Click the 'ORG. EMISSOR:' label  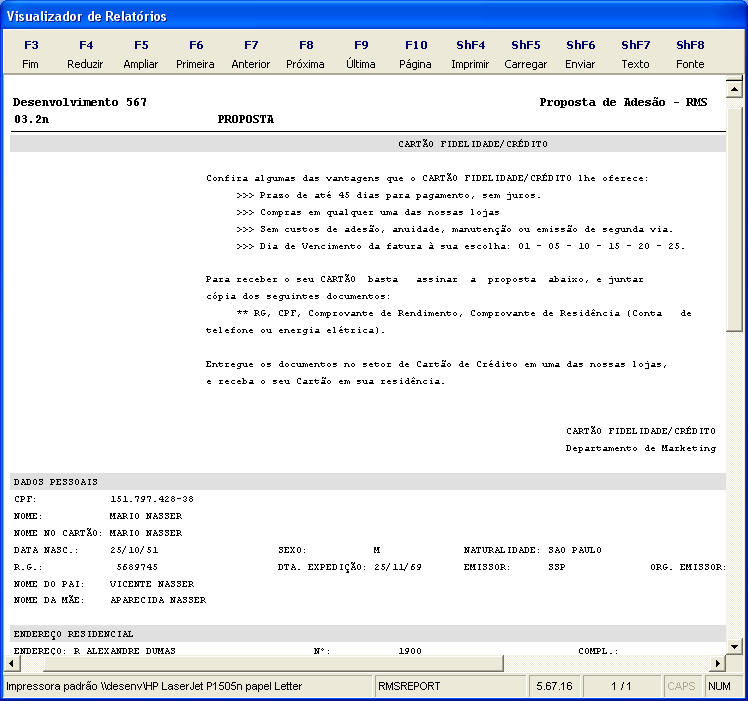coord(687,567)
